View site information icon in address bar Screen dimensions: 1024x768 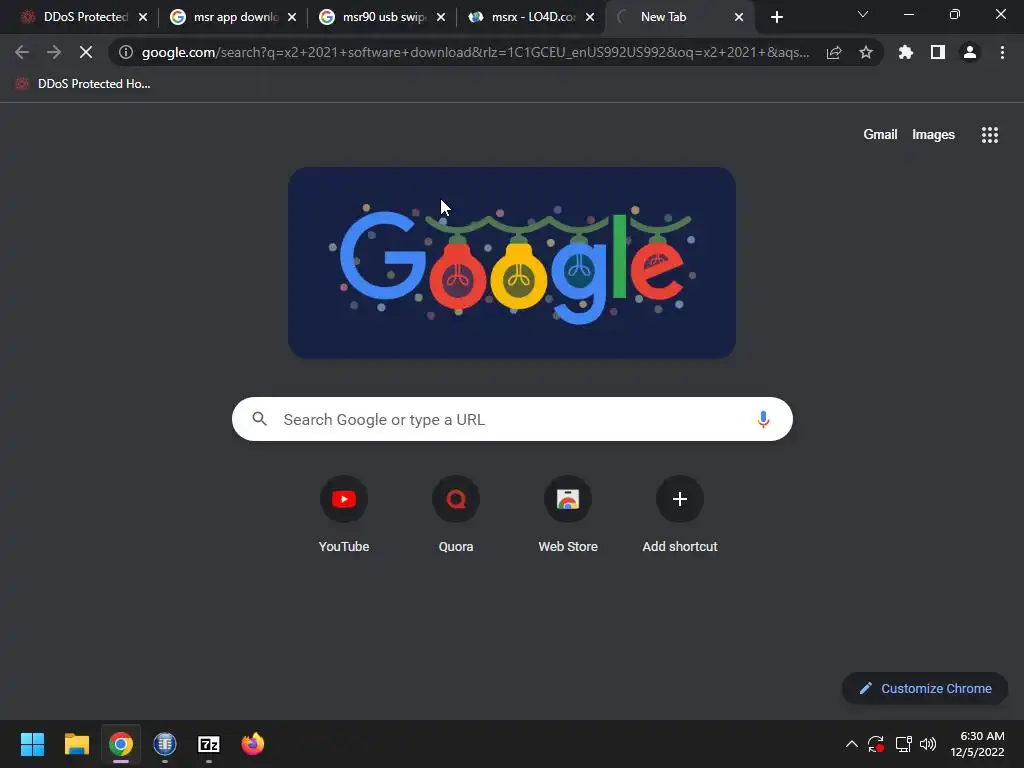tap(126, 52)
